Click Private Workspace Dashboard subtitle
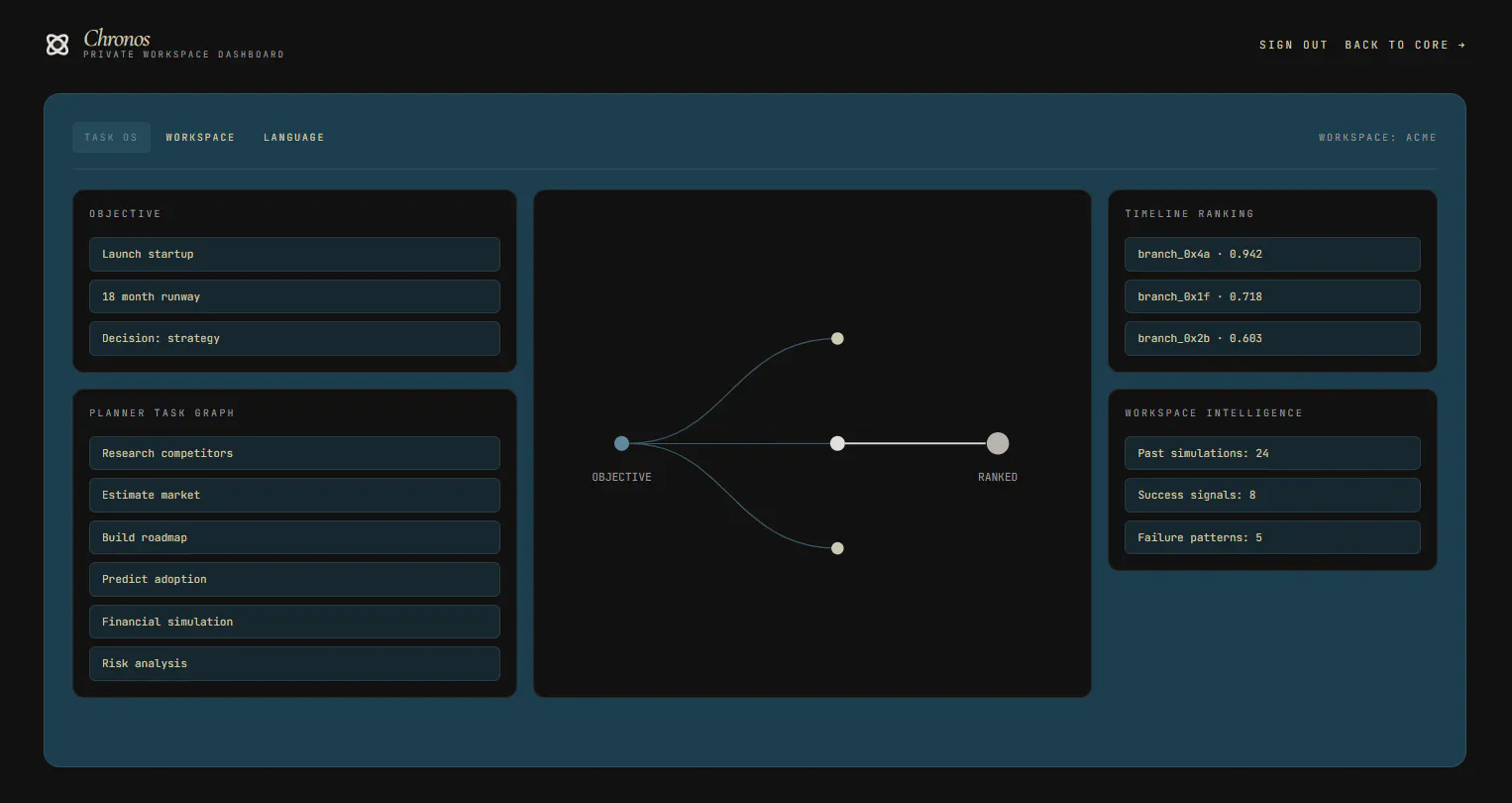 (x=183, y=55)
